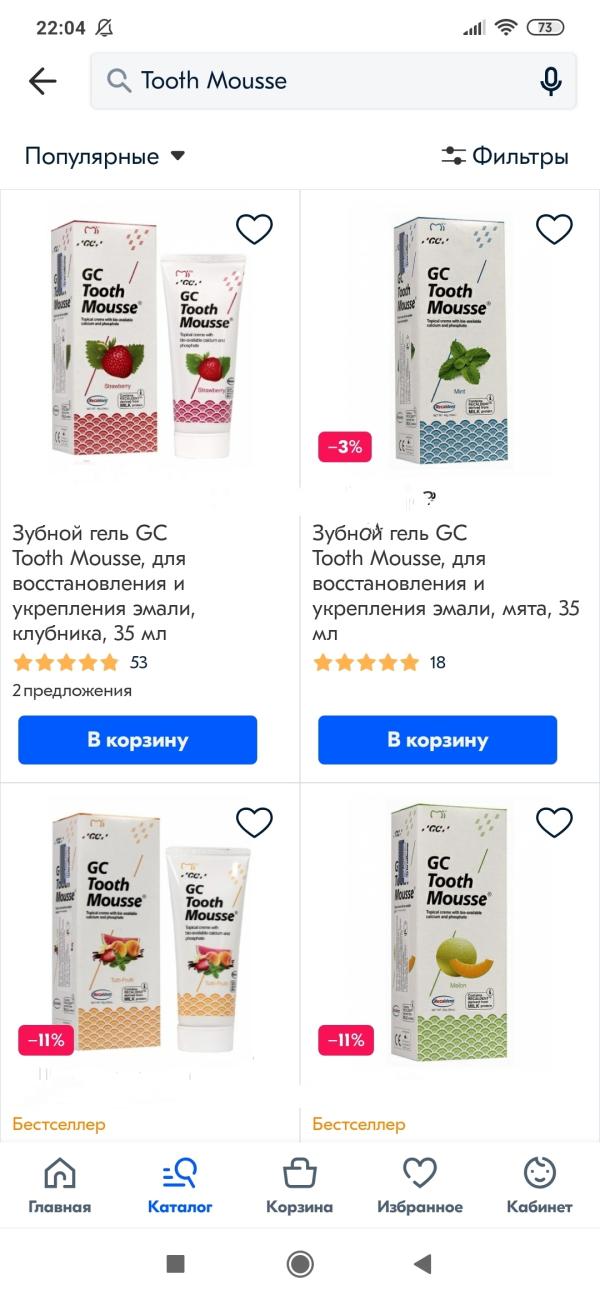This screenshot has height=1299, width=600.
Task: Open the Корзина tab
Action: [299, 1185]
